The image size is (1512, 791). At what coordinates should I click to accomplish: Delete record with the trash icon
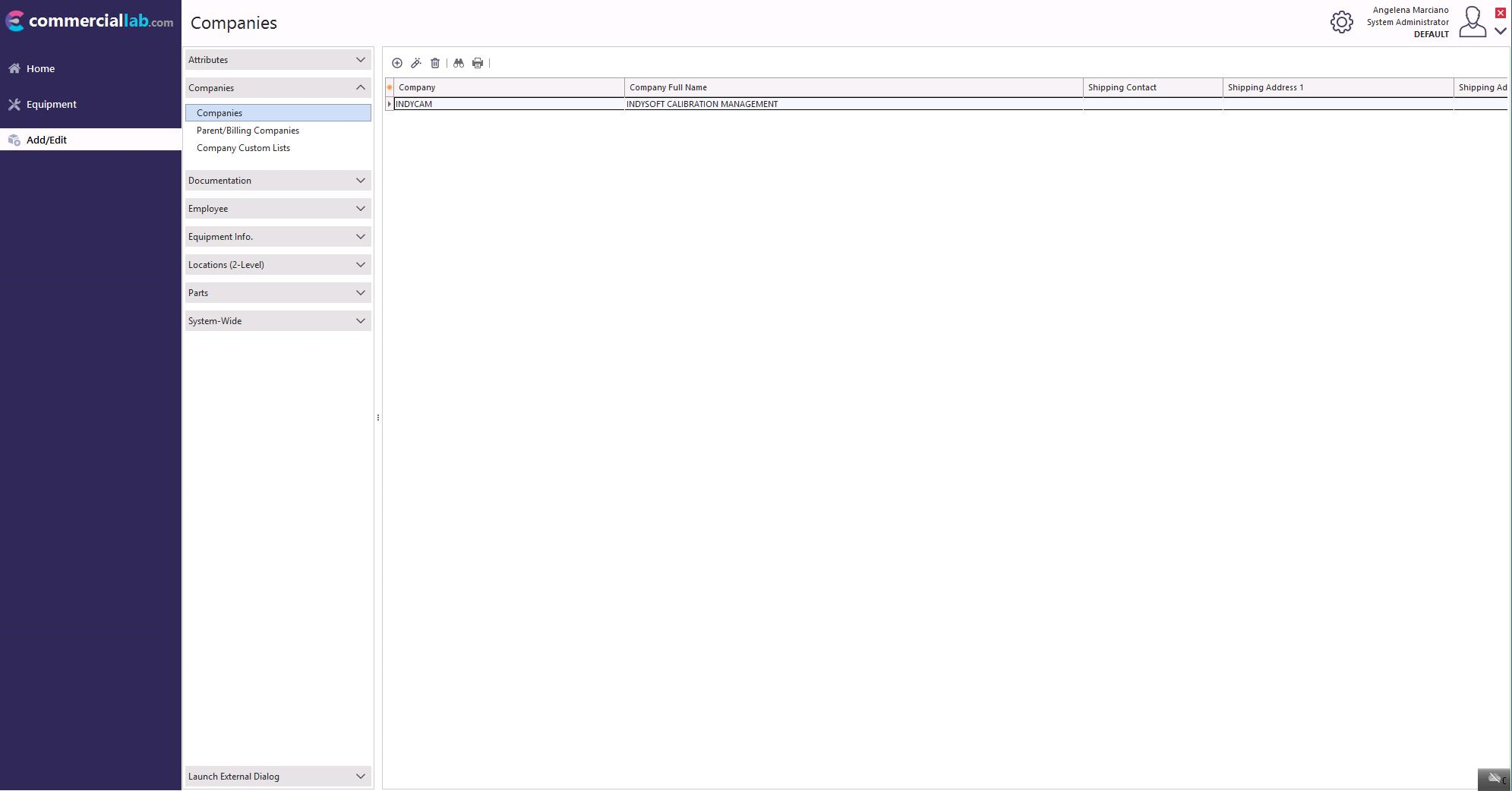coord(435,63)
